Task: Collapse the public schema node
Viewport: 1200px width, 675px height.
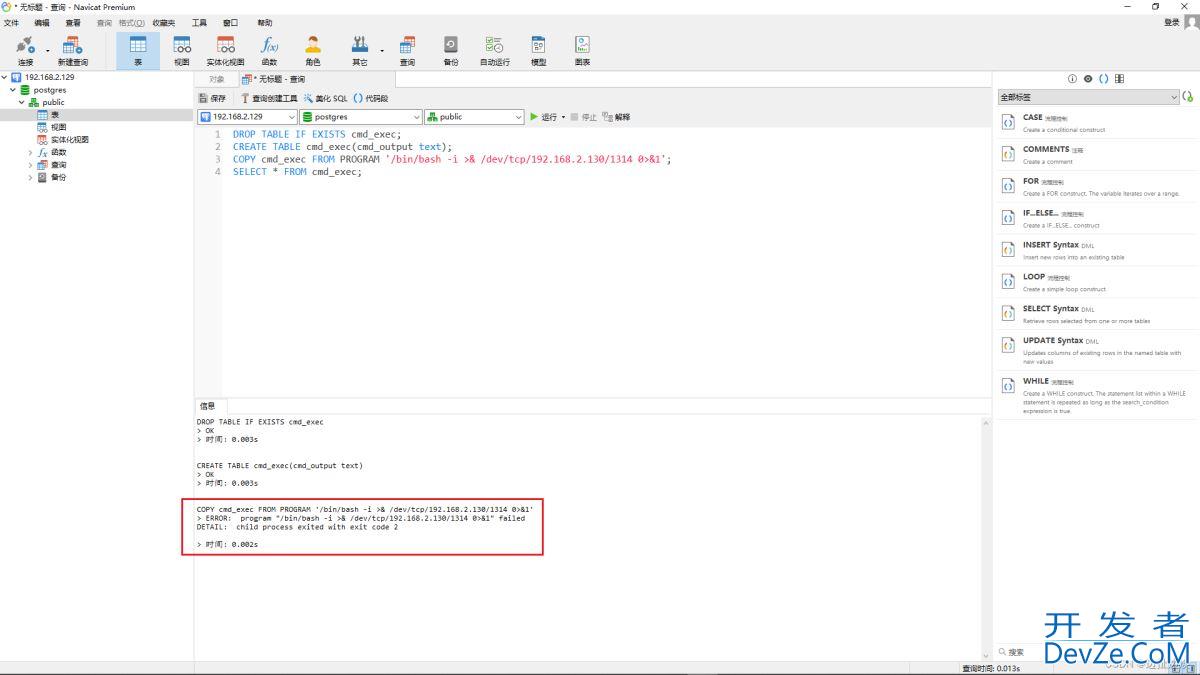Action: click(22, 102)
